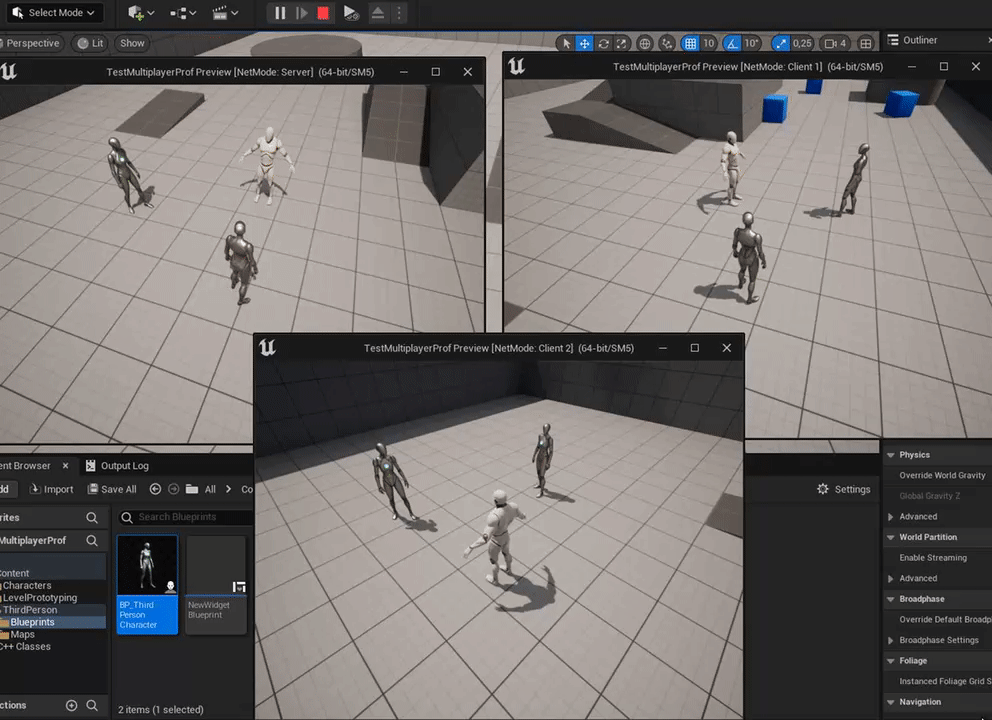Screen dimensions: 992x720
Task: Activate the selection arrow tool
Action: point(567,42)
